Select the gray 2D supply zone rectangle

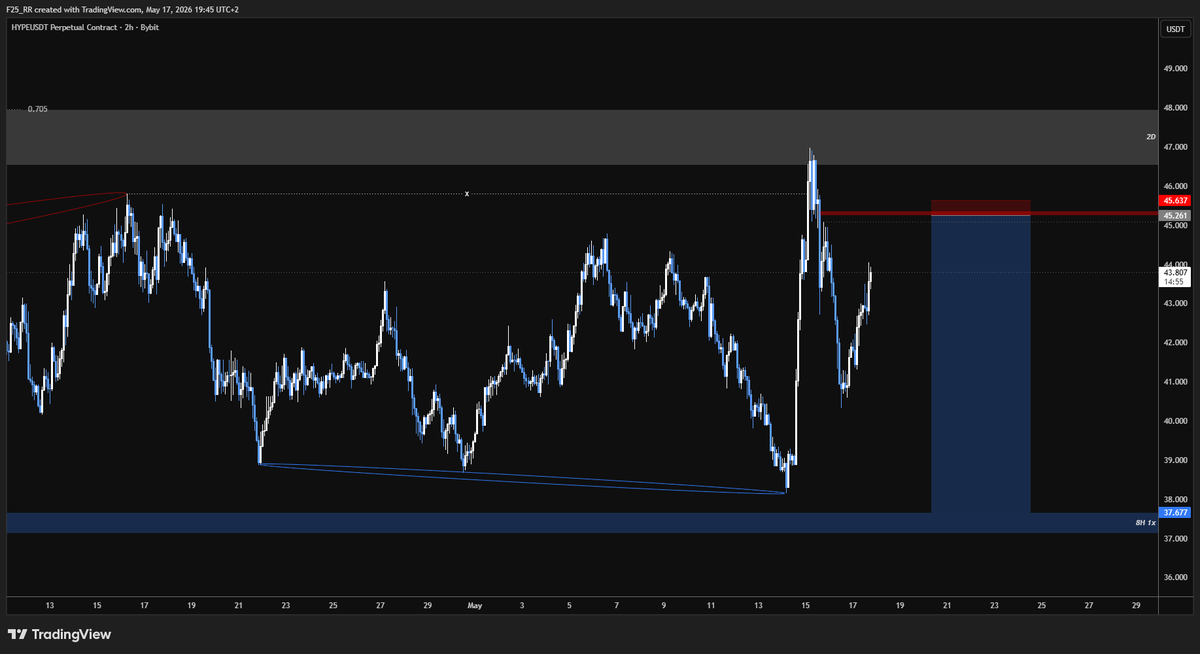tap(582, 137)
